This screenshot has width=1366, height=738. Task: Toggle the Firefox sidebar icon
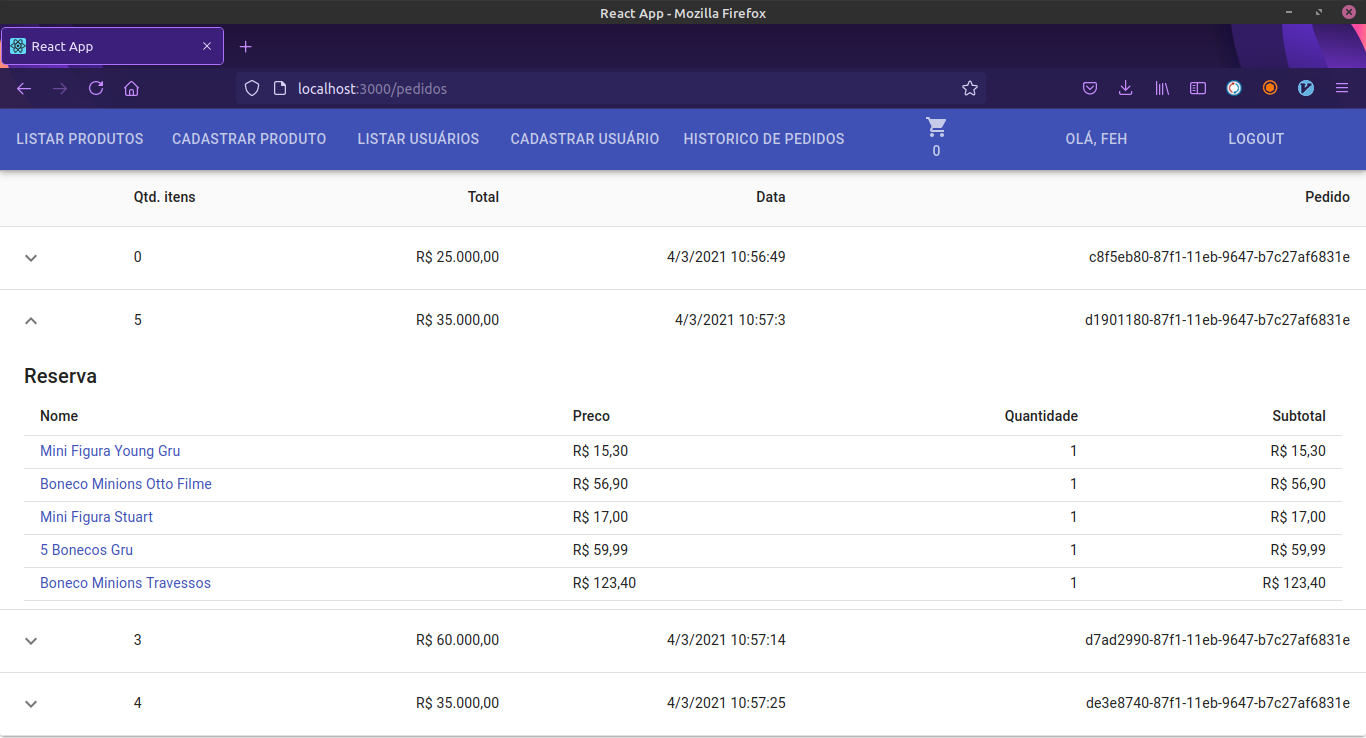pos(1198,88)
